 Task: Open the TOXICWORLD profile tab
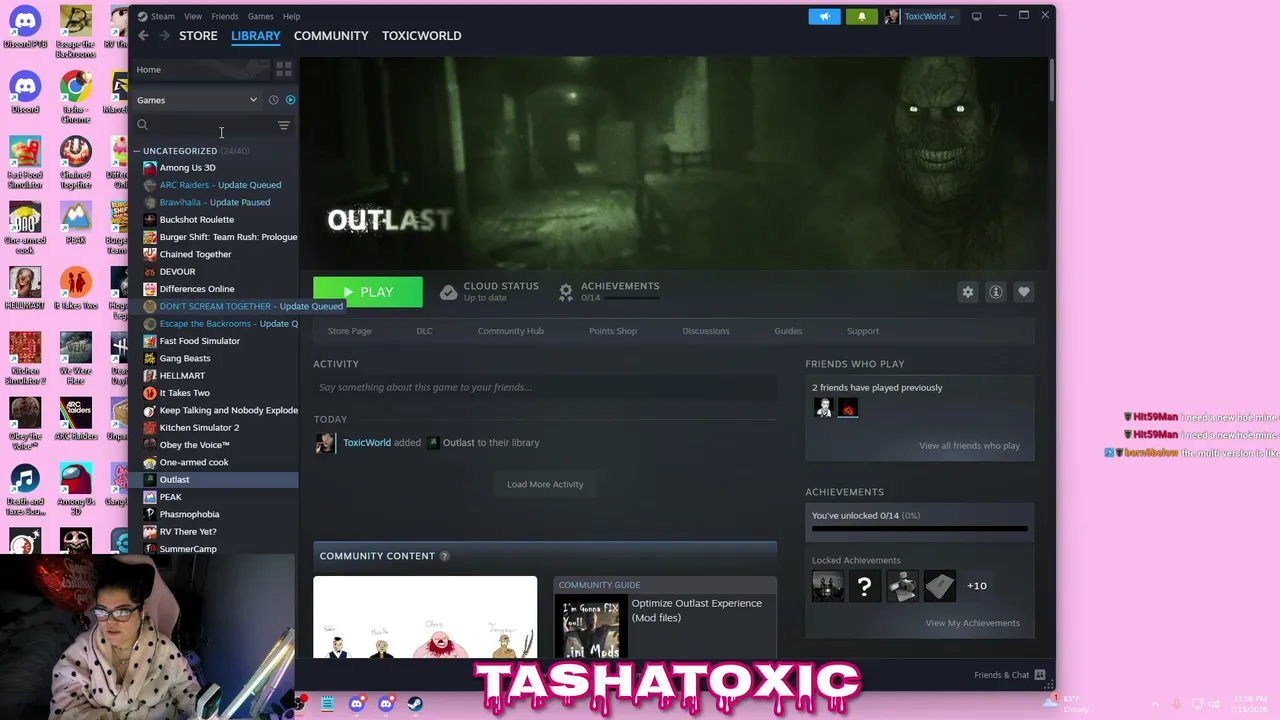point(421,36)
